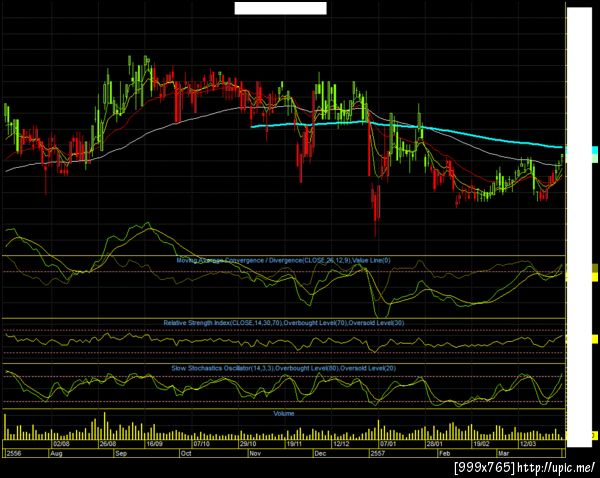Image resolution: width=600 pixels, height=478 pixels.
Task: Click the yellow volume value tag
Action: point(595,436)
